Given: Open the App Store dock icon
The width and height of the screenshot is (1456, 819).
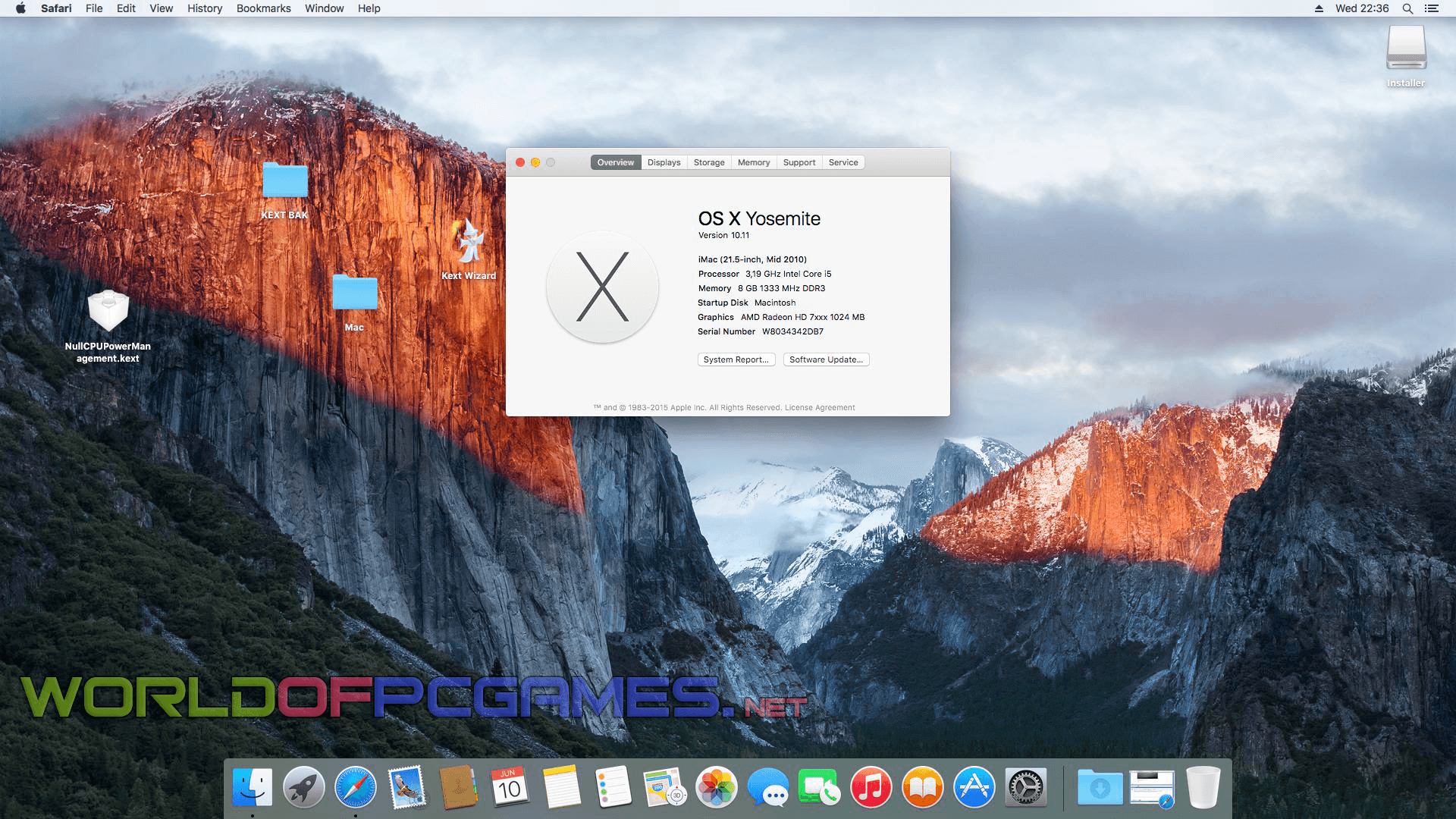Looking at the screenshot, I should coord(974,787).
